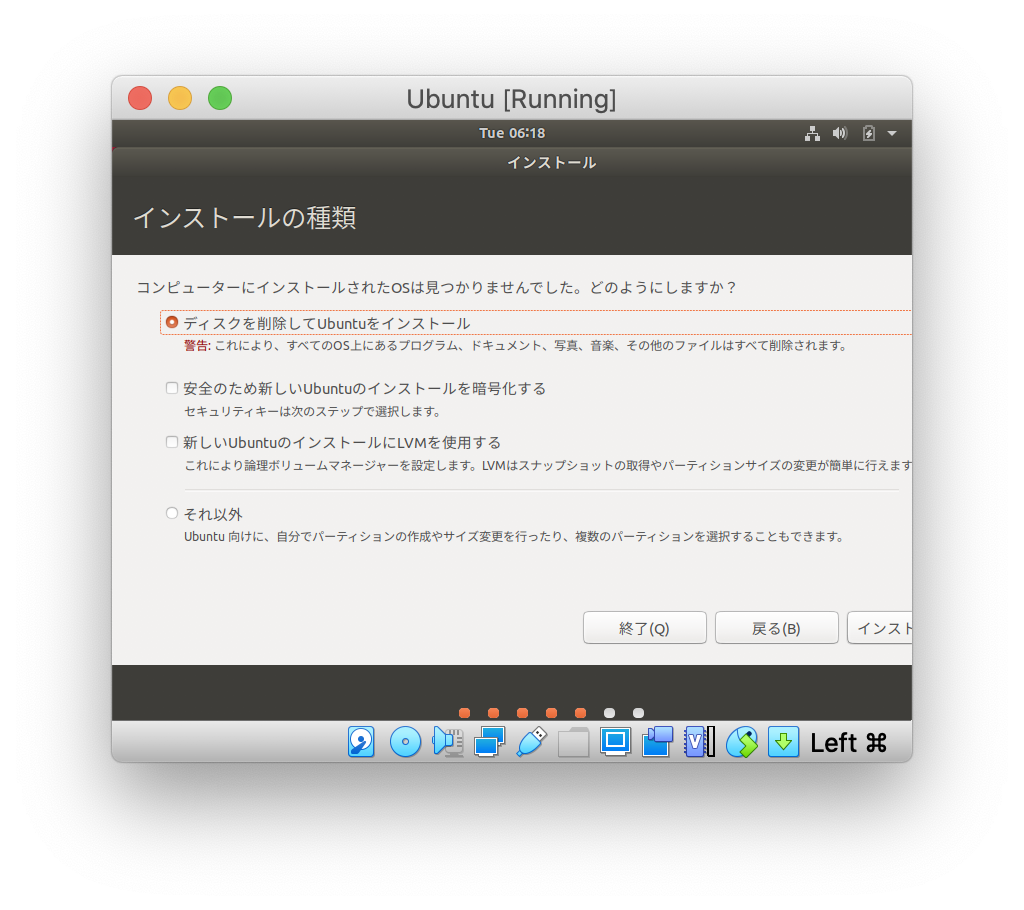Screen dimensions: 1024x910
Task: Open the shared folders status icon
Action: click(x=573, y=742)
